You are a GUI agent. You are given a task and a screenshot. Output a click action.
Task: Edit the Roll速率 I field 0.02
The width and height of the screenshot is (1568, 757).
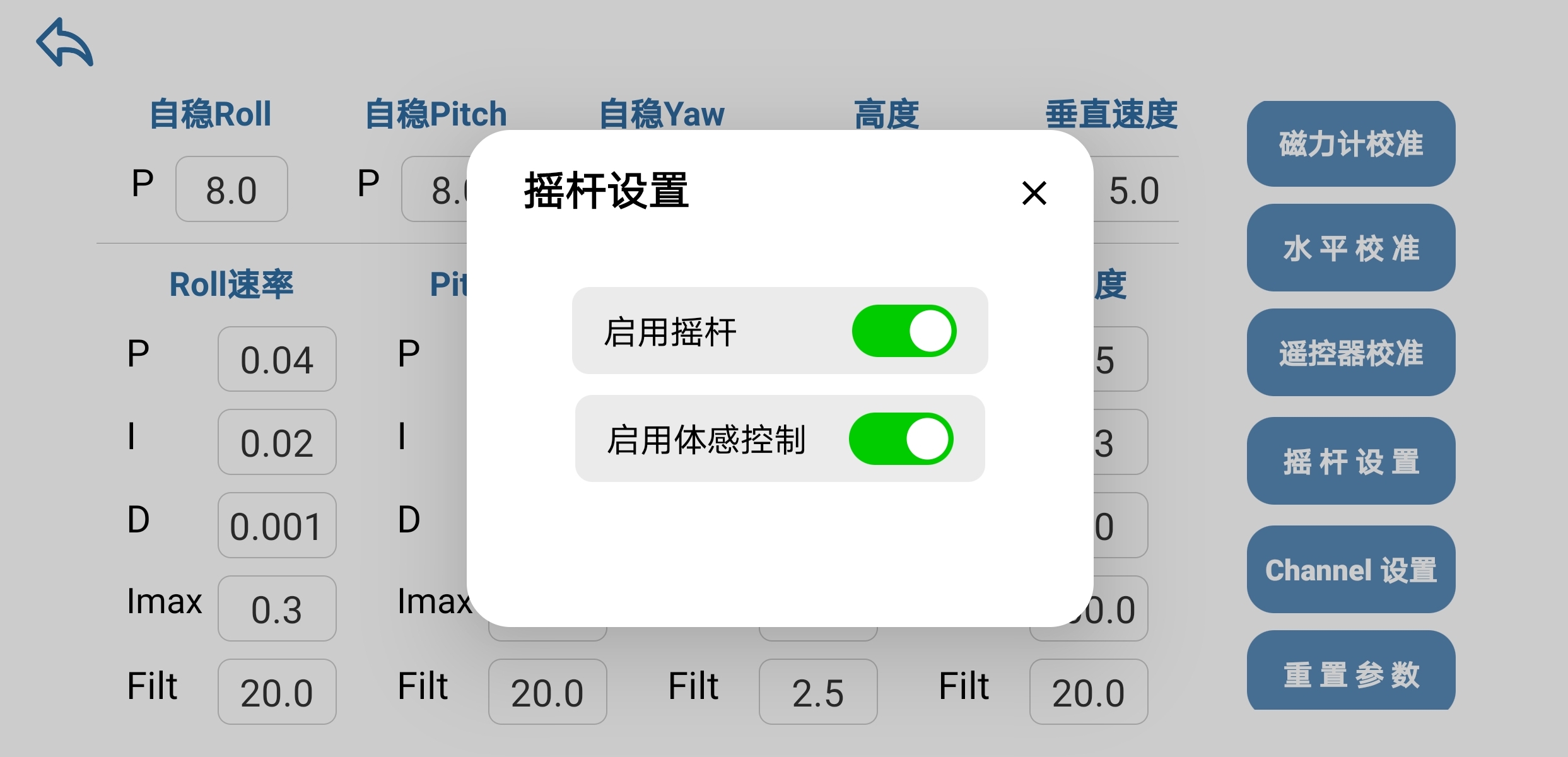(x=277, y=442)
